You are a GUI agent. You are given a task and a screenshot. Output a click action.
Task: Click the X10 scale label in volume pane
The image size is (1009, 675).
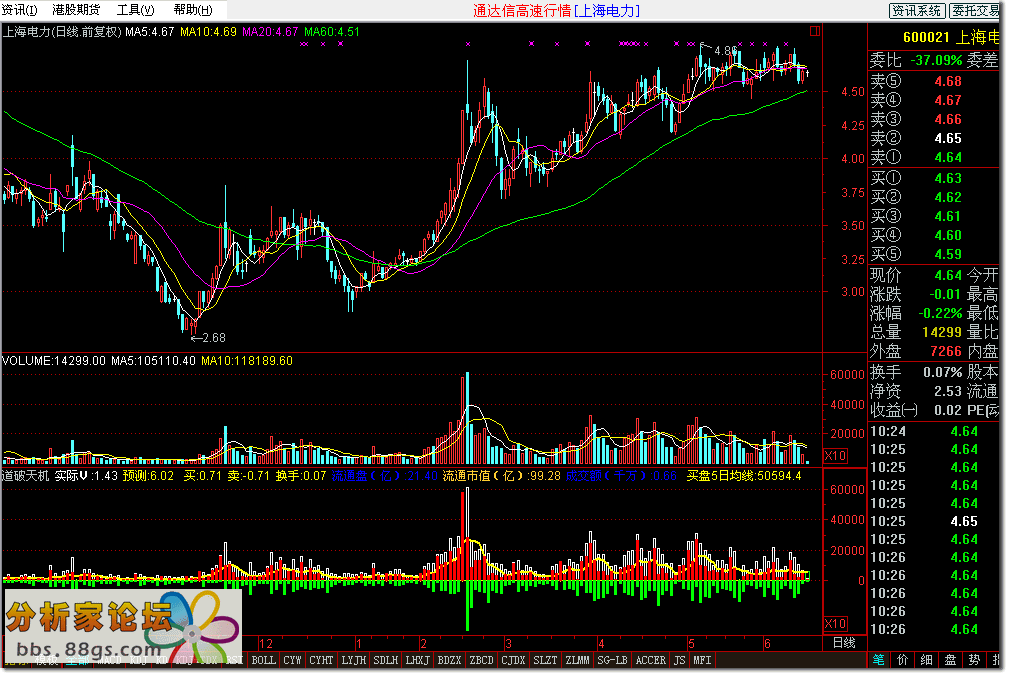tap(835, 456)
